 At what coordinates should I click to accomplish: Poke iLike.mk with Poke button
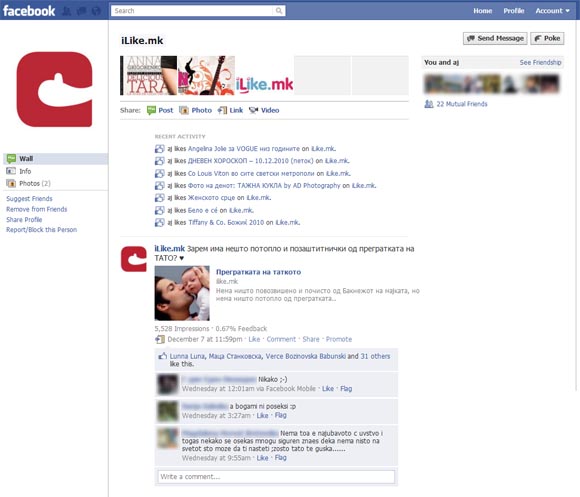(x=547, y=38)
